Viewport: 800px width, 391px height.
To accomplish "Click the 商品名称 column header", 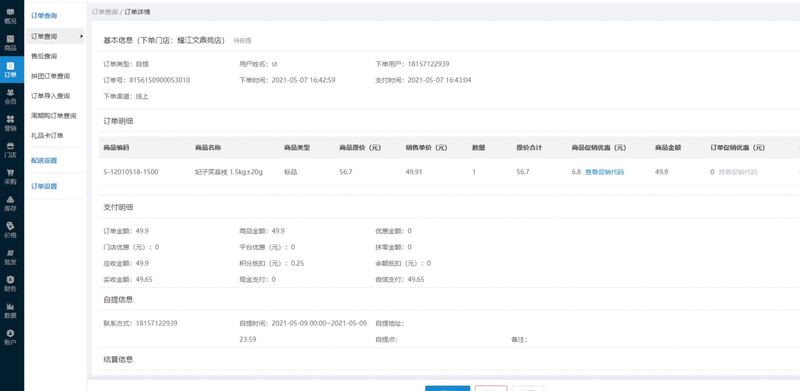I will [208, 148].
